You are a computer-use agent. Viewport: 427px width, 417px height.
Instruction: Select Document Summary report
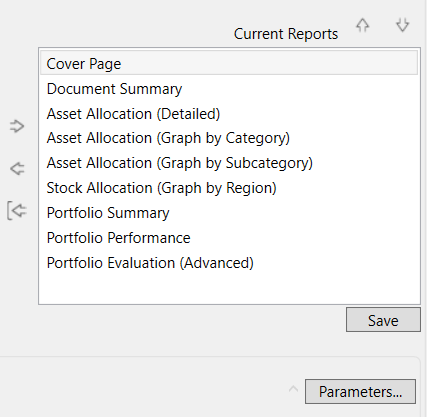(229, 89)
